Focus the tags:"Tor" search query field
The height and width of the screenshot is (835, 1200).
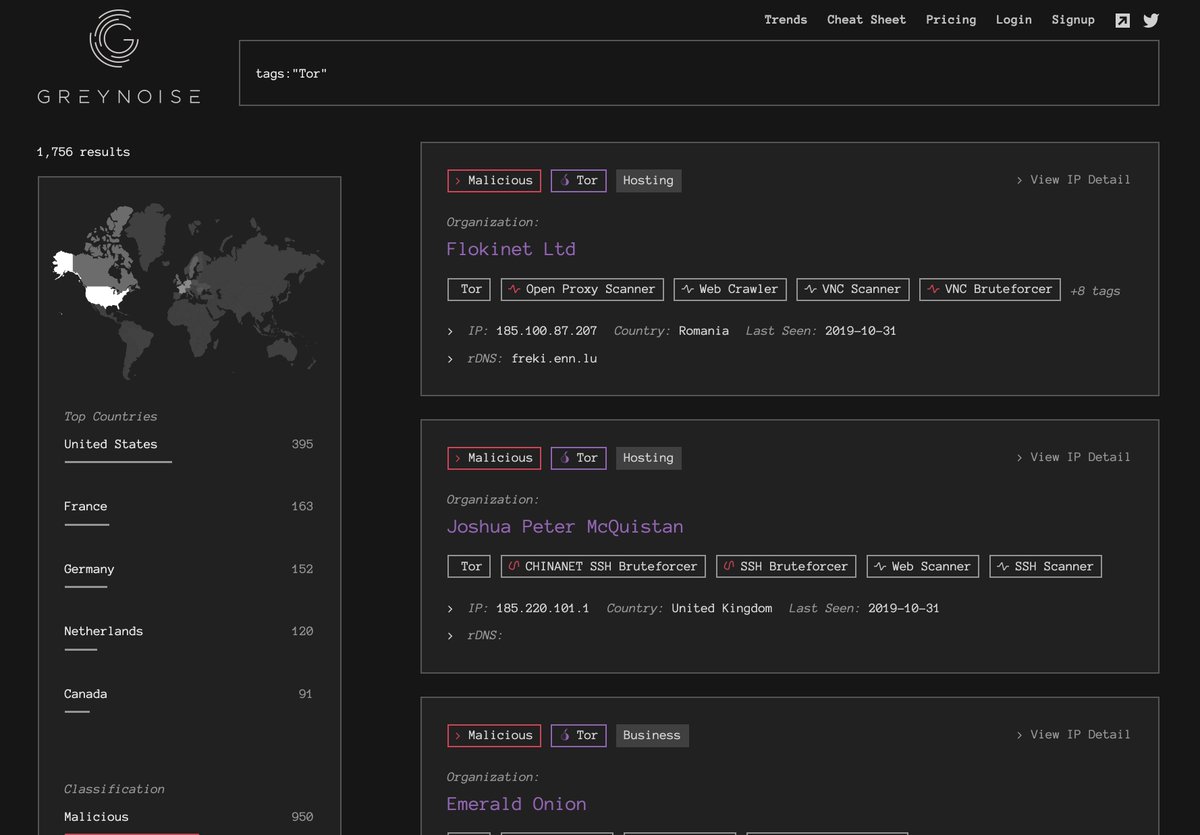699,73
